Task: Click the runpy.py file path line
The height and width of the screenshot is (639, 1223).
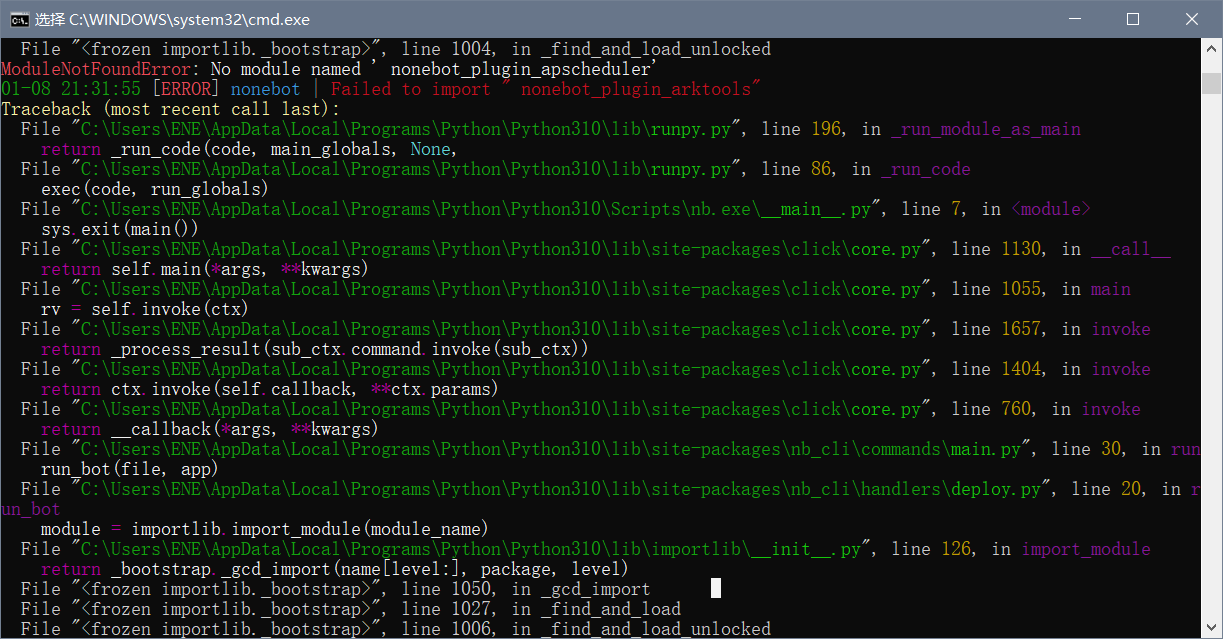Action: click(400, 128)
